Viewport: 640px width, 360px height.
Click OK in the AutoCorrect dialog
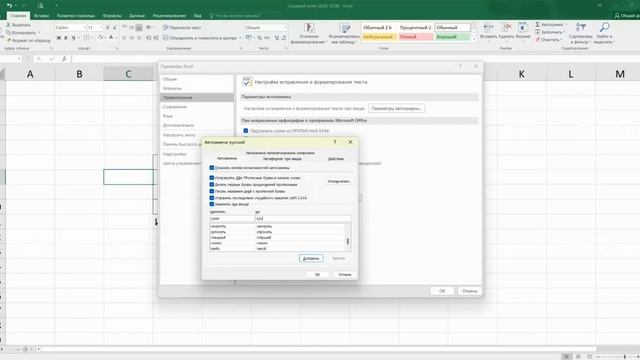pos(318,275)
